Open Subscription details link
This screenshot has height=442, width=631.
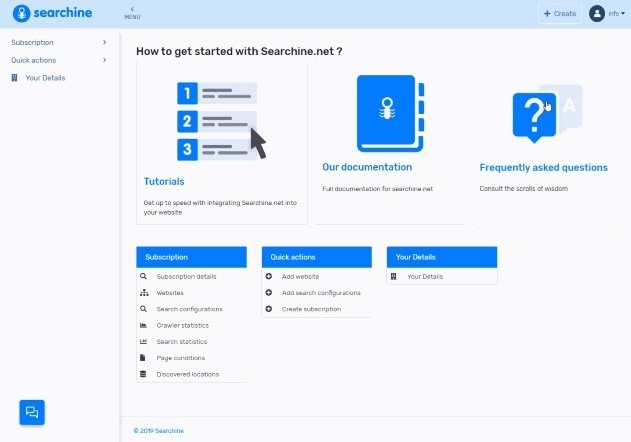tap(186, 277)
